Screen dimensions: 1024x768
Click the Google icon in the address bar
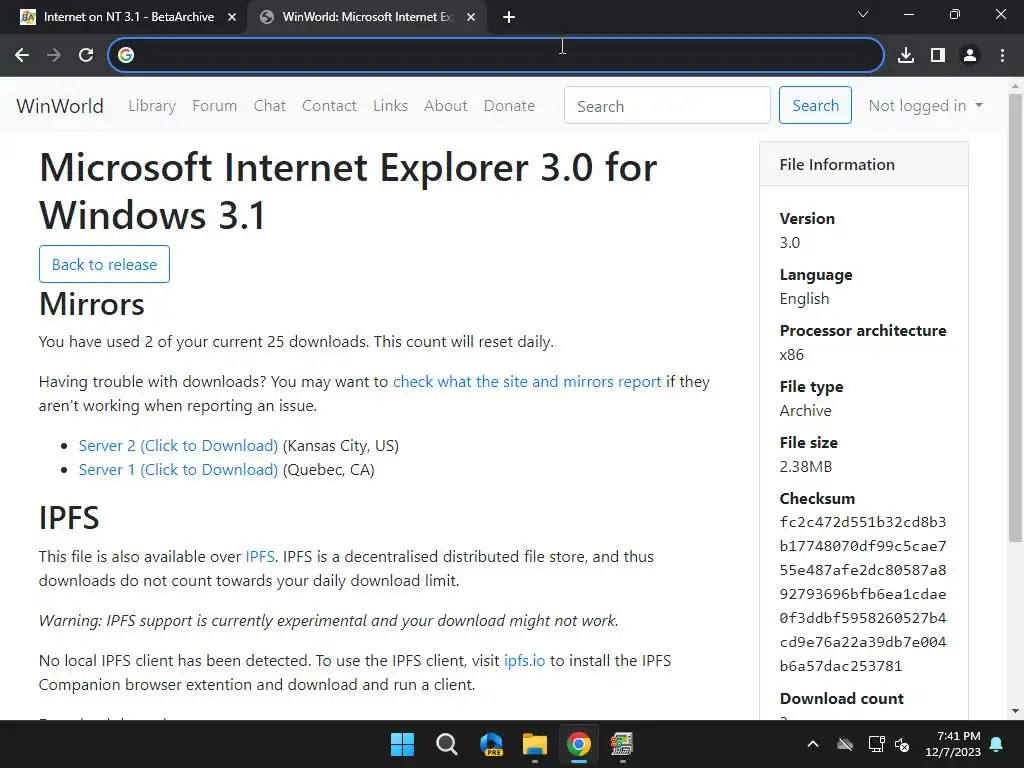click(126, 55)
